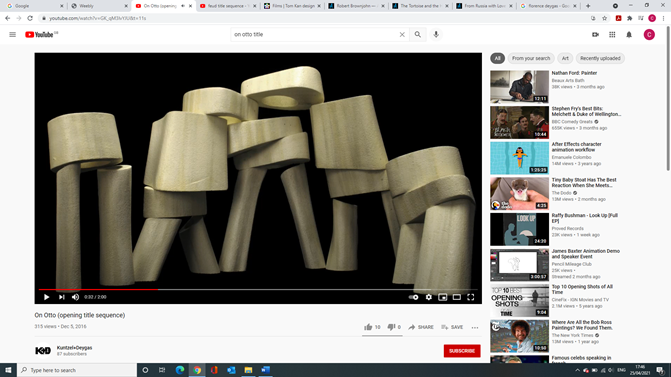Search with voice microphone icon
Image resolution: width=671 pixels, height=377 pixels.
point(436,35)
